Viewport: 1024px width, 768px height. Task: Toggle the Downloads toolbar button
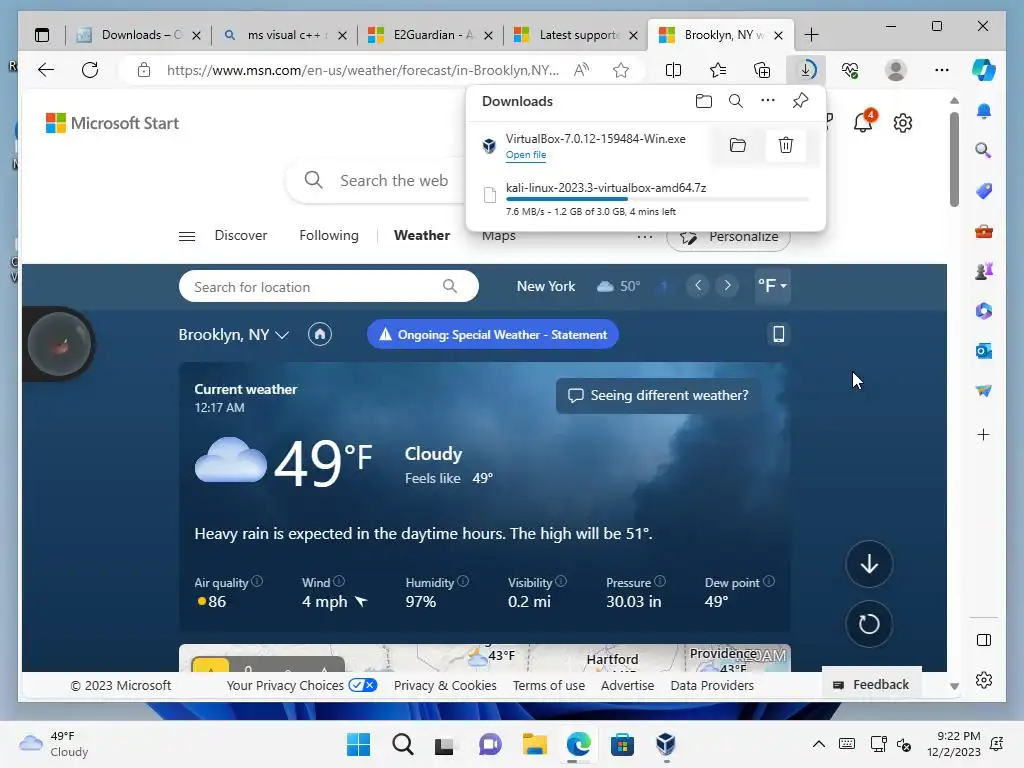click(x=807, y=70)
